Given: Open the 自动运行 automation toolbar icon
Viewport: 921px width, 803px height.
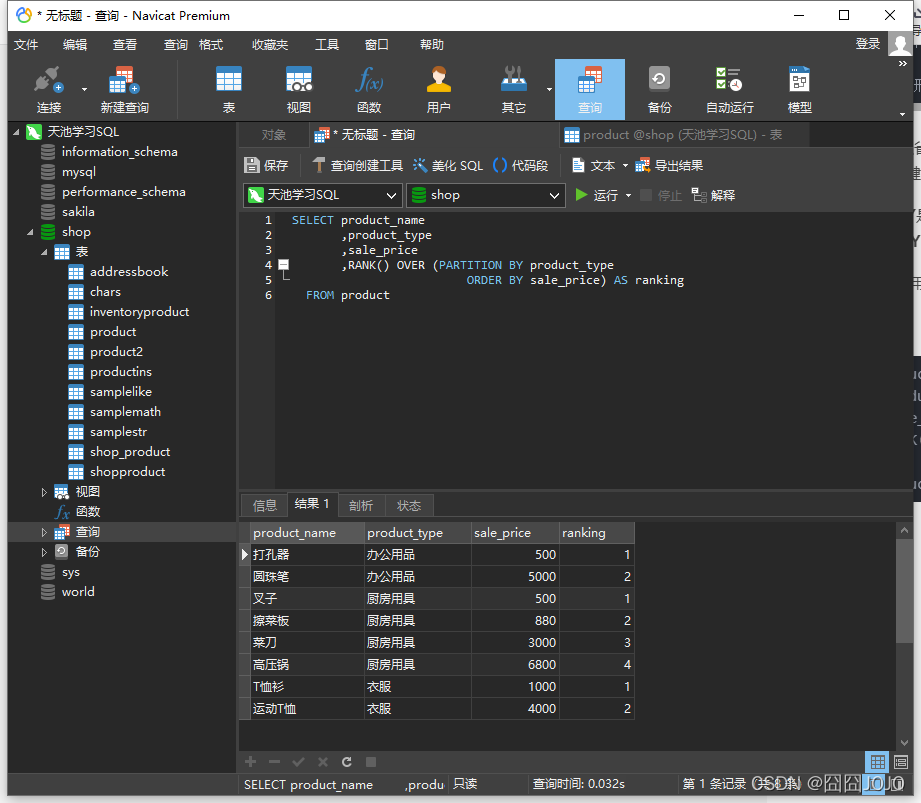Looking at the screenshot, I should click(x=730, y=90).
